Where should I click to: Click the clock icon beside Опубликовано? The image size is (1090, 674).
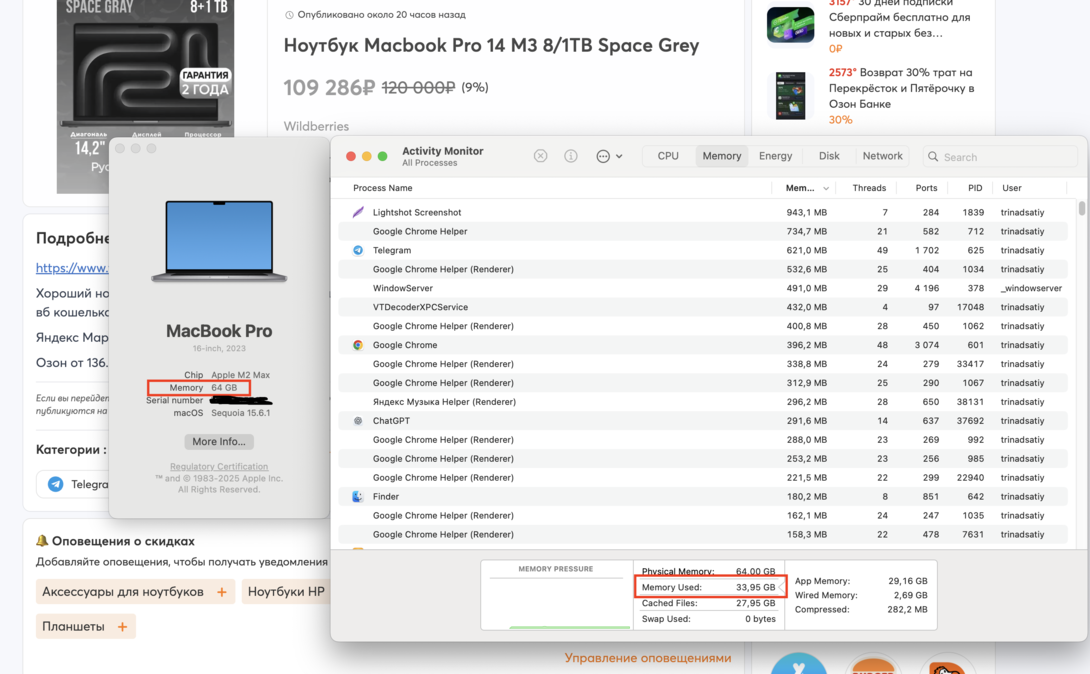[x=289, y=15]
